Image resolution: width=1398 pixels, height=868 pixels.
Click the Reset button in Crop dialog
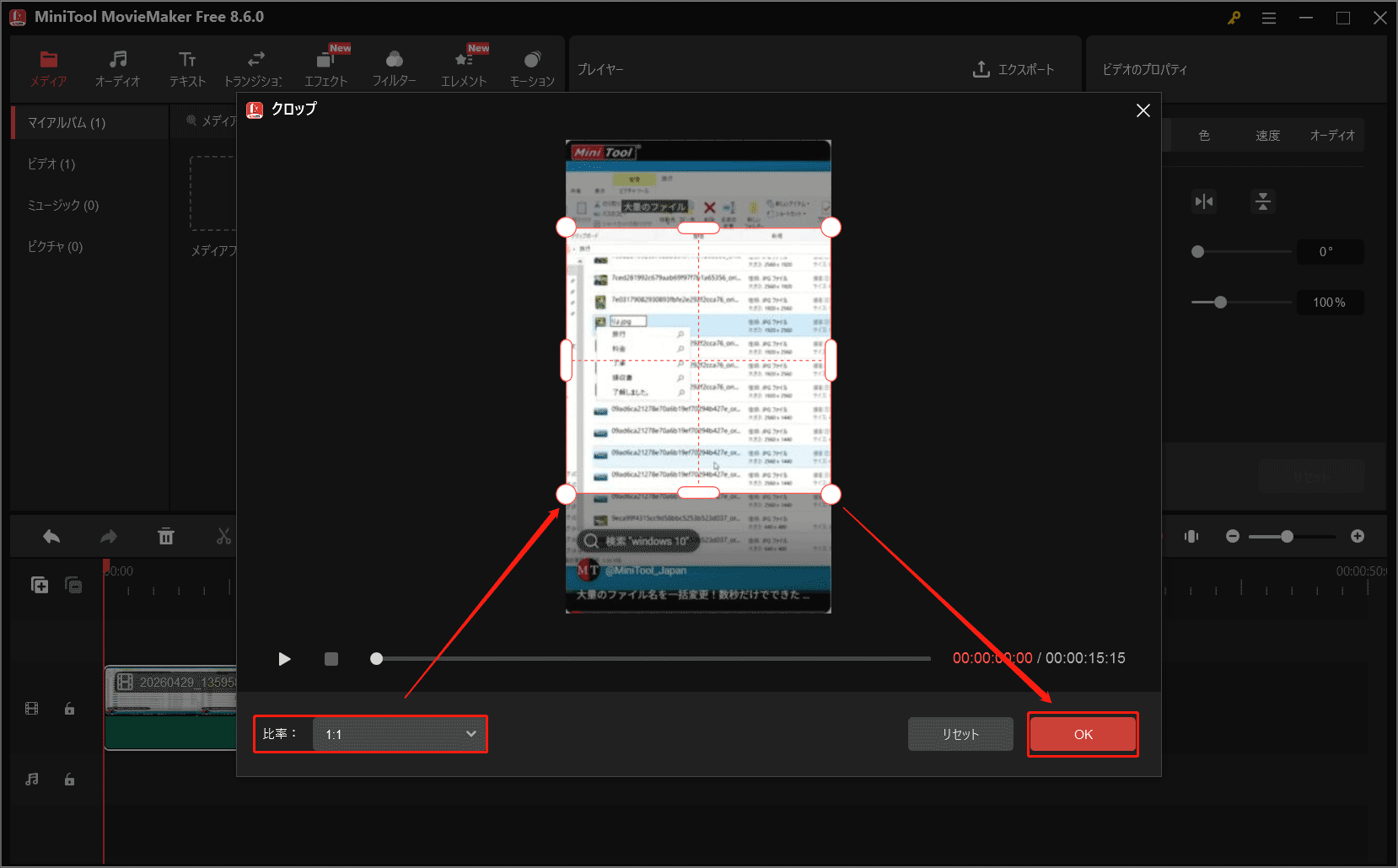[x=960, y=734]
